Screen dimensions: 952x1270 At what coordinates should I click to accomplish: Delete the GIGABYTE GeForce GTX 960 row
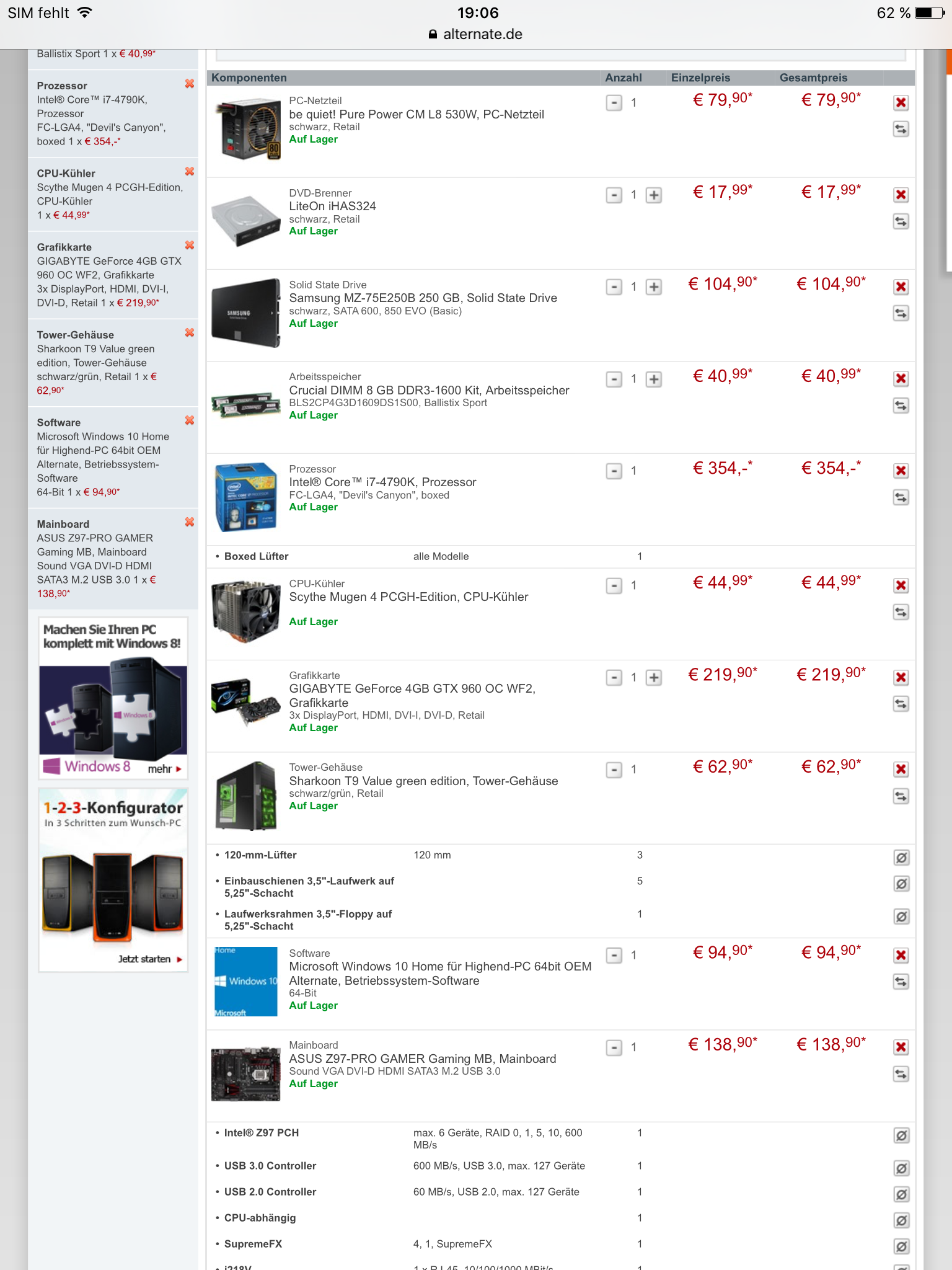pyautogui.click(x=901, y=678)
